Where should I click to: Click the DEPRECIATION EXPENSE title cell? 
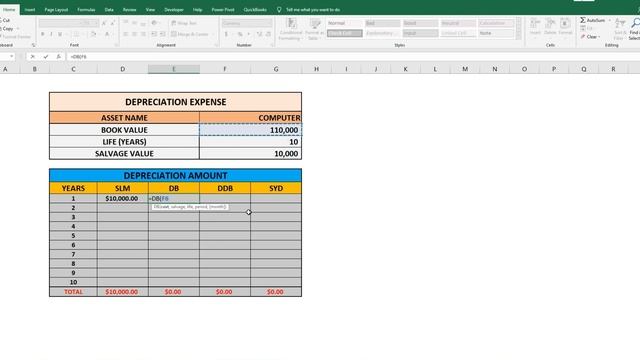tap(176, 102)
